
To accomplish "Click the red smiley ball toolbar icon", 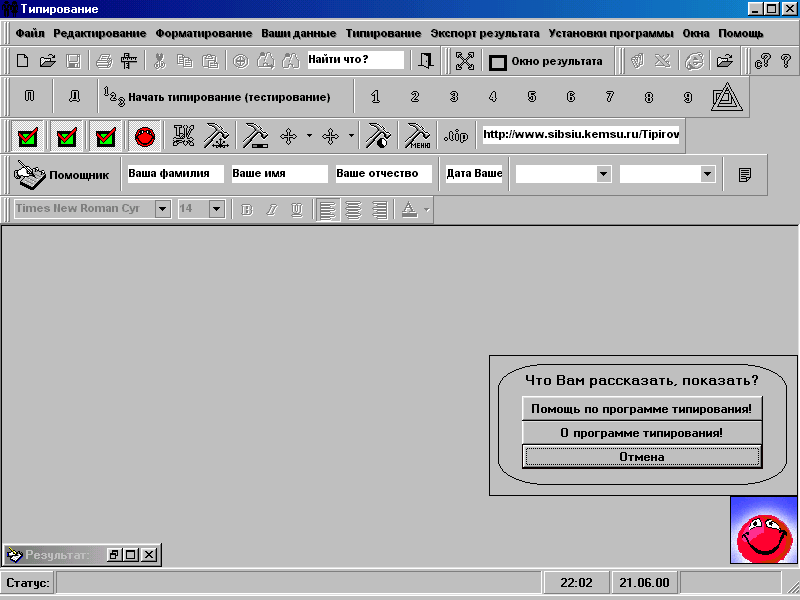I will point(144,136).
